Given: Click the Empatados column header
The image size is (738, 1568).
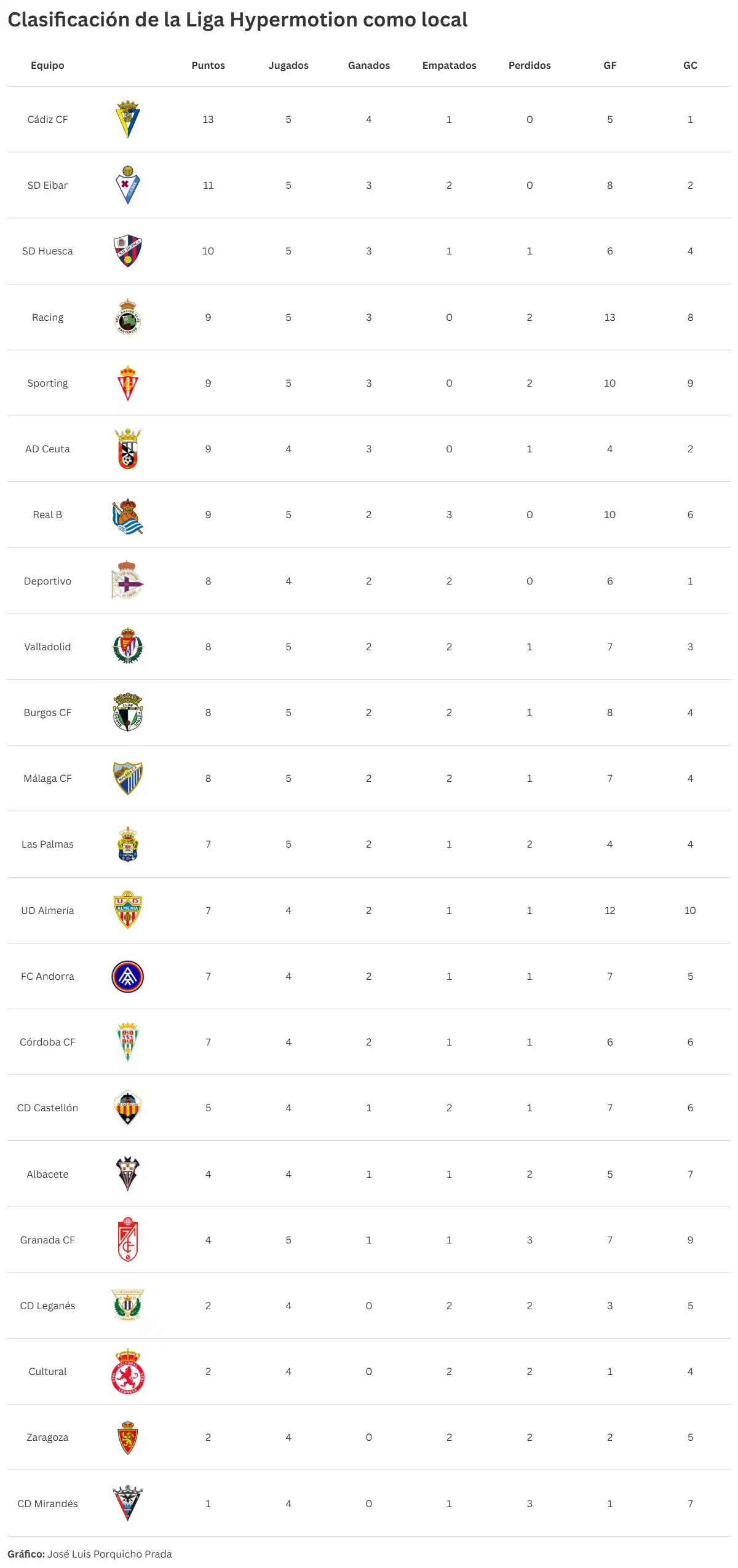Looking at the screenshot, I should tap(449, 65).
